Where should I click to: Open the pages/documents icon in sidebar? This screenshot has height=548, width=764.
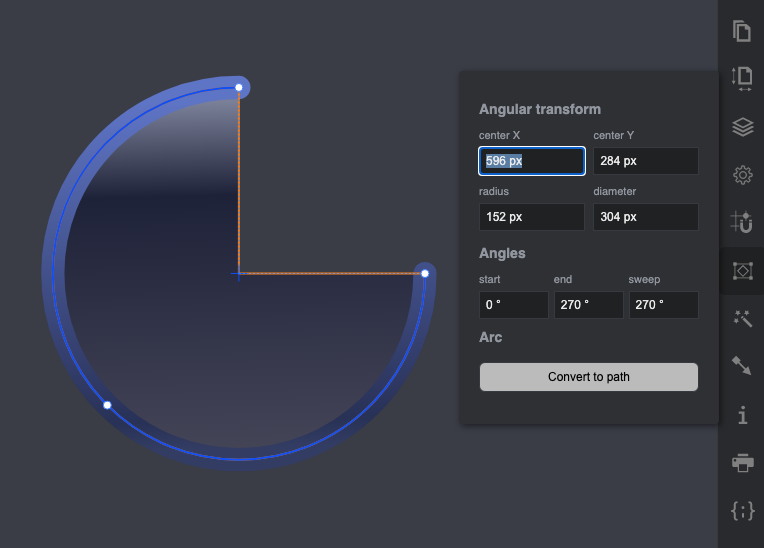[742, 31]
